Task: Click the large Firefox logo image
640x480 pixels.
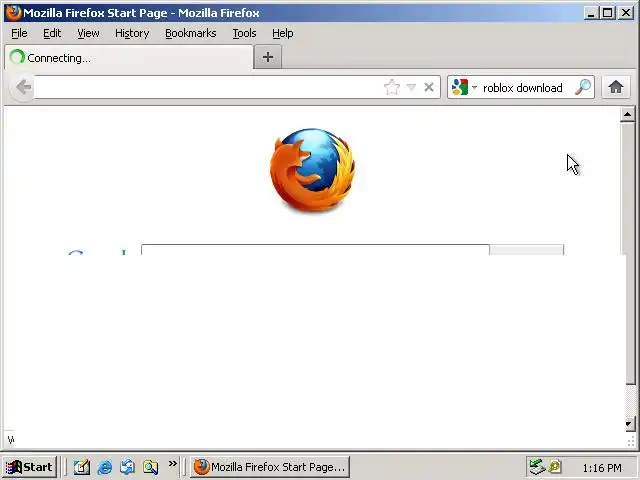Action: tap(313, 170)
